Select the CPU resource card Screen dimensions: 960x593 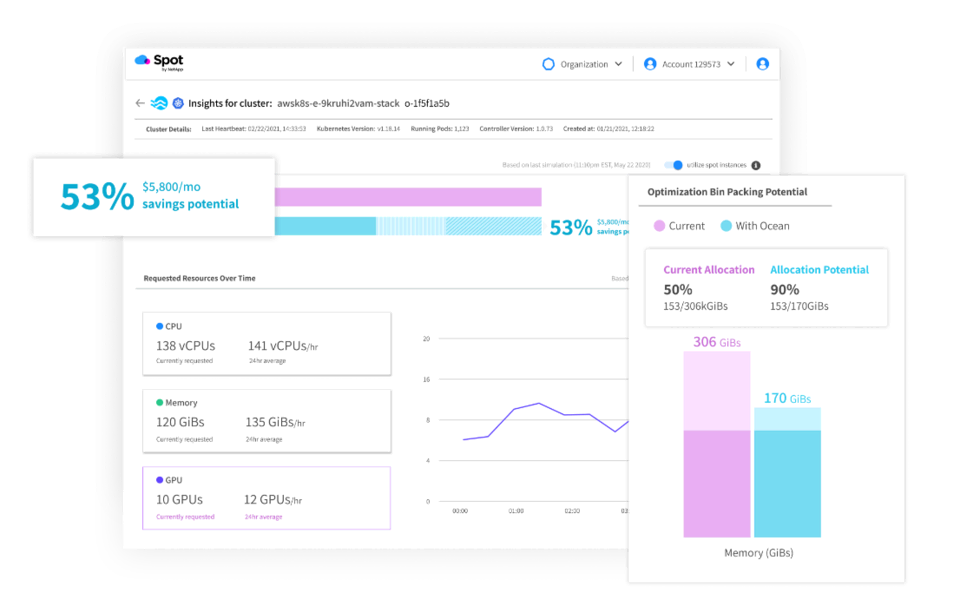266,342
